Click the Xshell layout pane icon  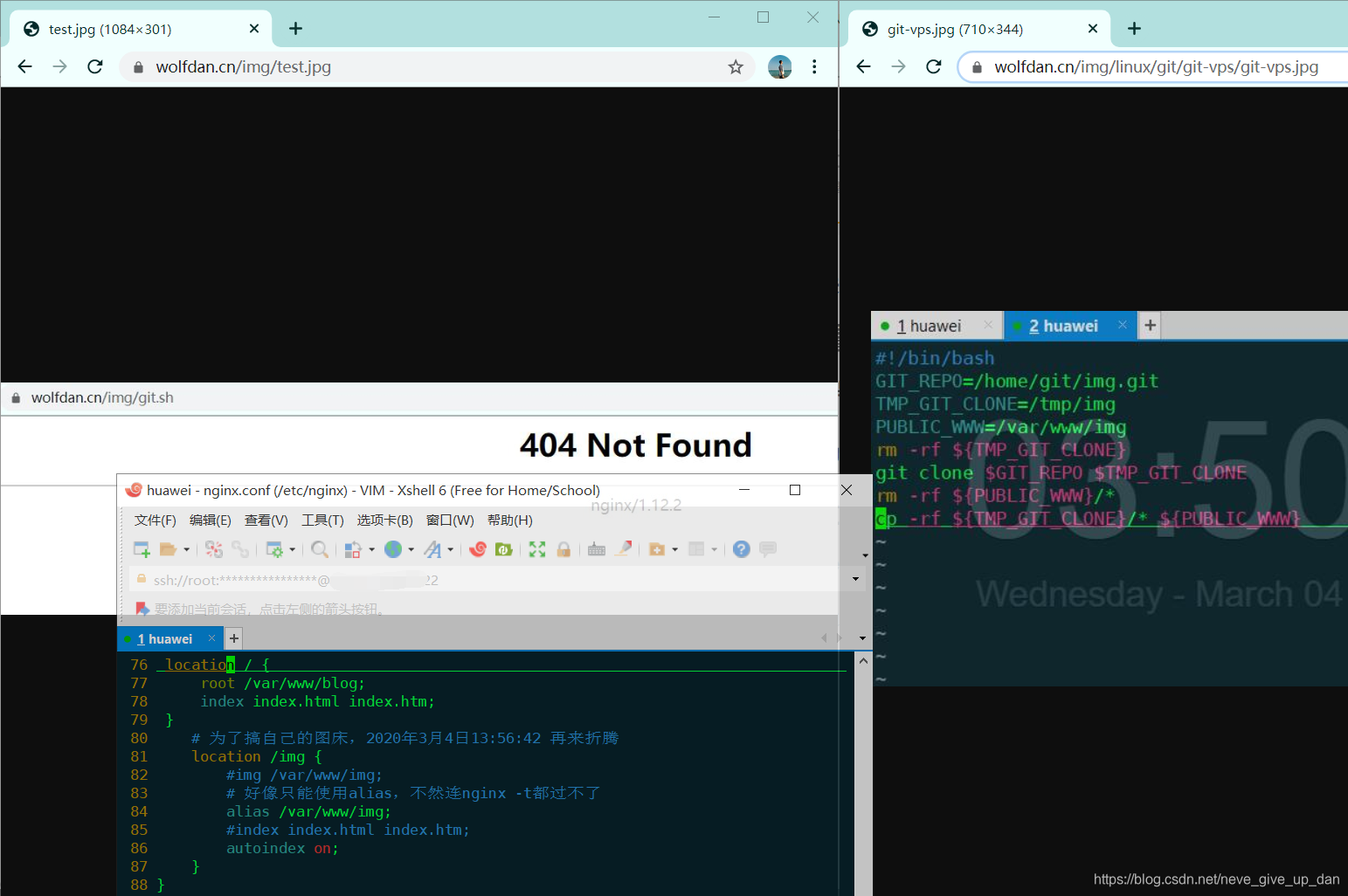tap(696, 549)
